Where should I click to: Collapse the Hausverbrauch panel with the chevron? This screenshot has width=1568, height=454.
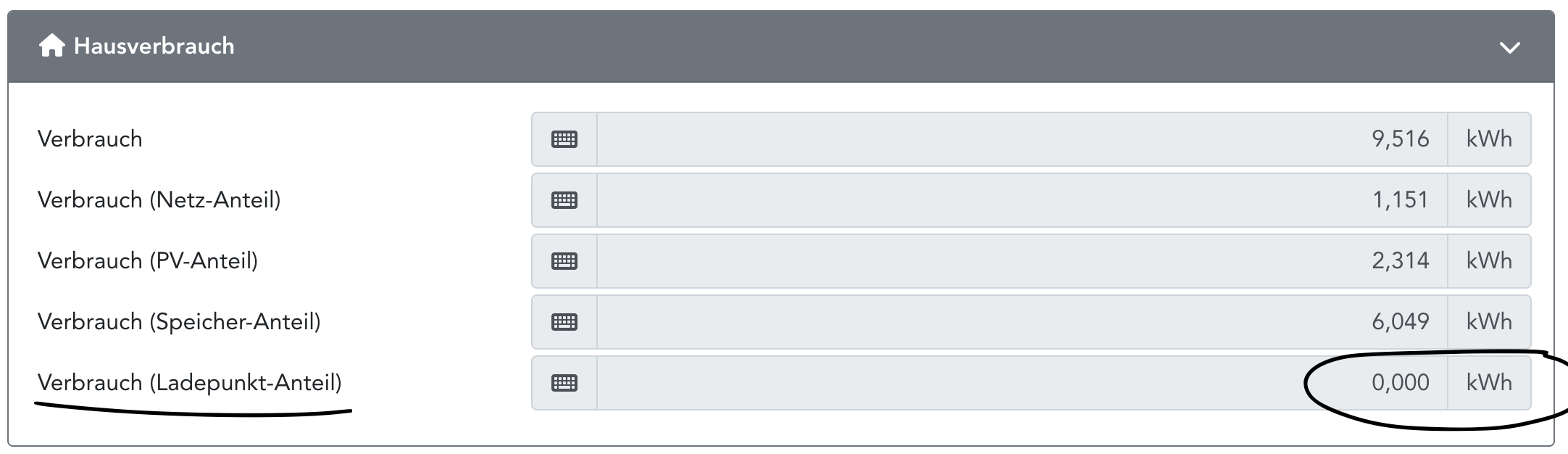tap(1509, 48)
